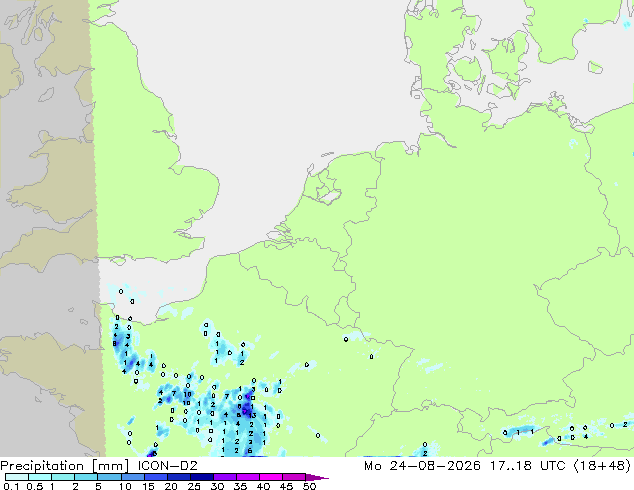Click the date 'Mo 24-08-2026' text
The height and width of the screenshot is (490, 634).
[422, 466]
